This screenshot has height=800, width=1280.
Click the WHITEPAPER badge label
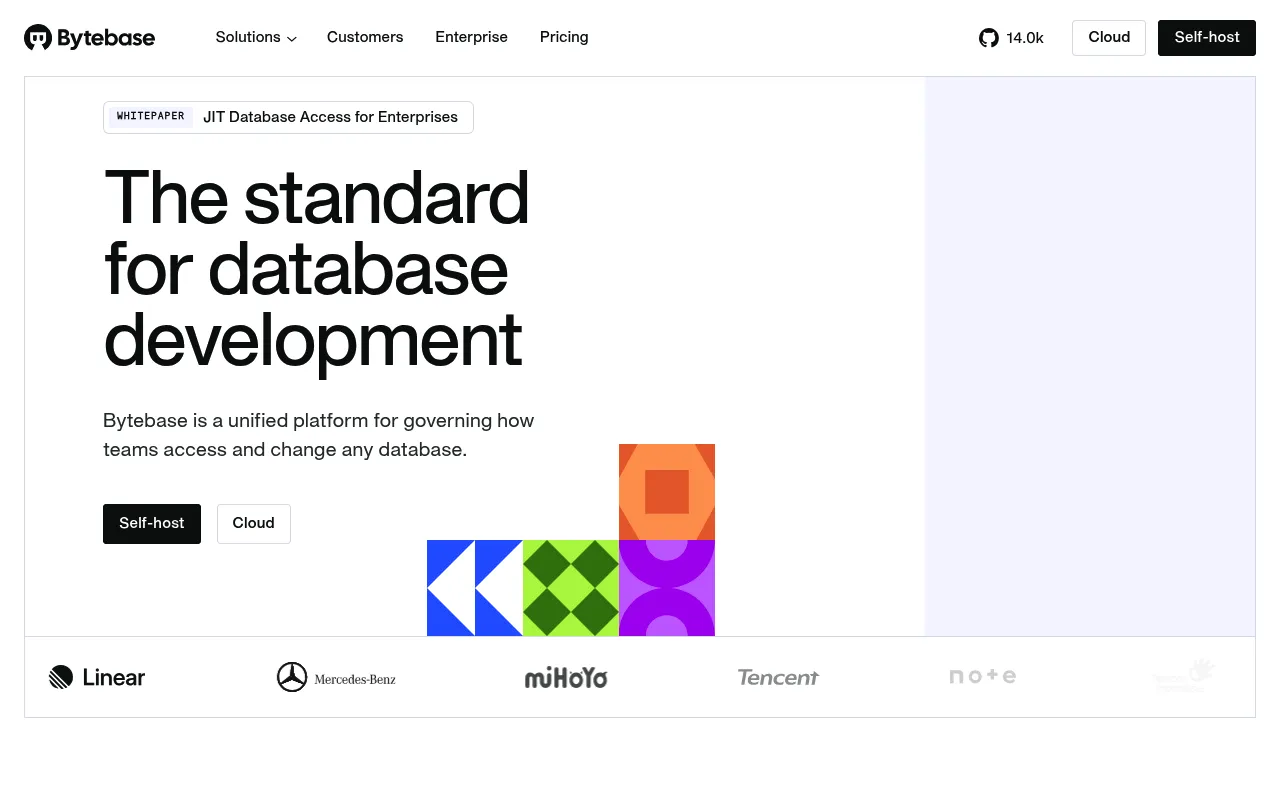150,116
